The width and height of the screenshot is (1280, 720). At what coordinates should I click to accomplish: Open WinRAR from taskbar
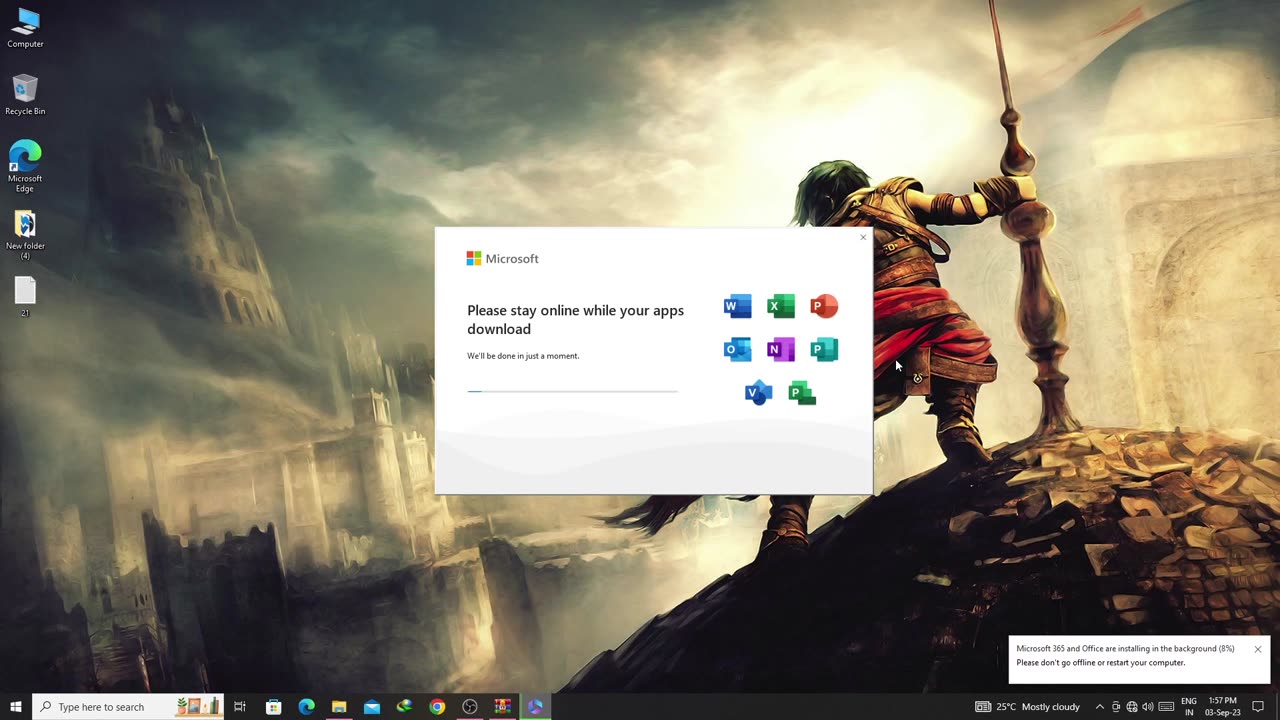pyautogui.click(x=503, y=707)
